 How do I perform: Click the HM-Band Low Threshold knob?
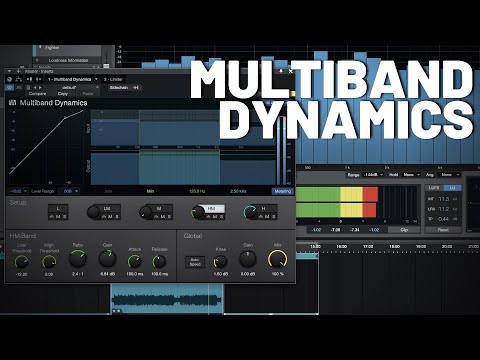[x=22, y=262]
